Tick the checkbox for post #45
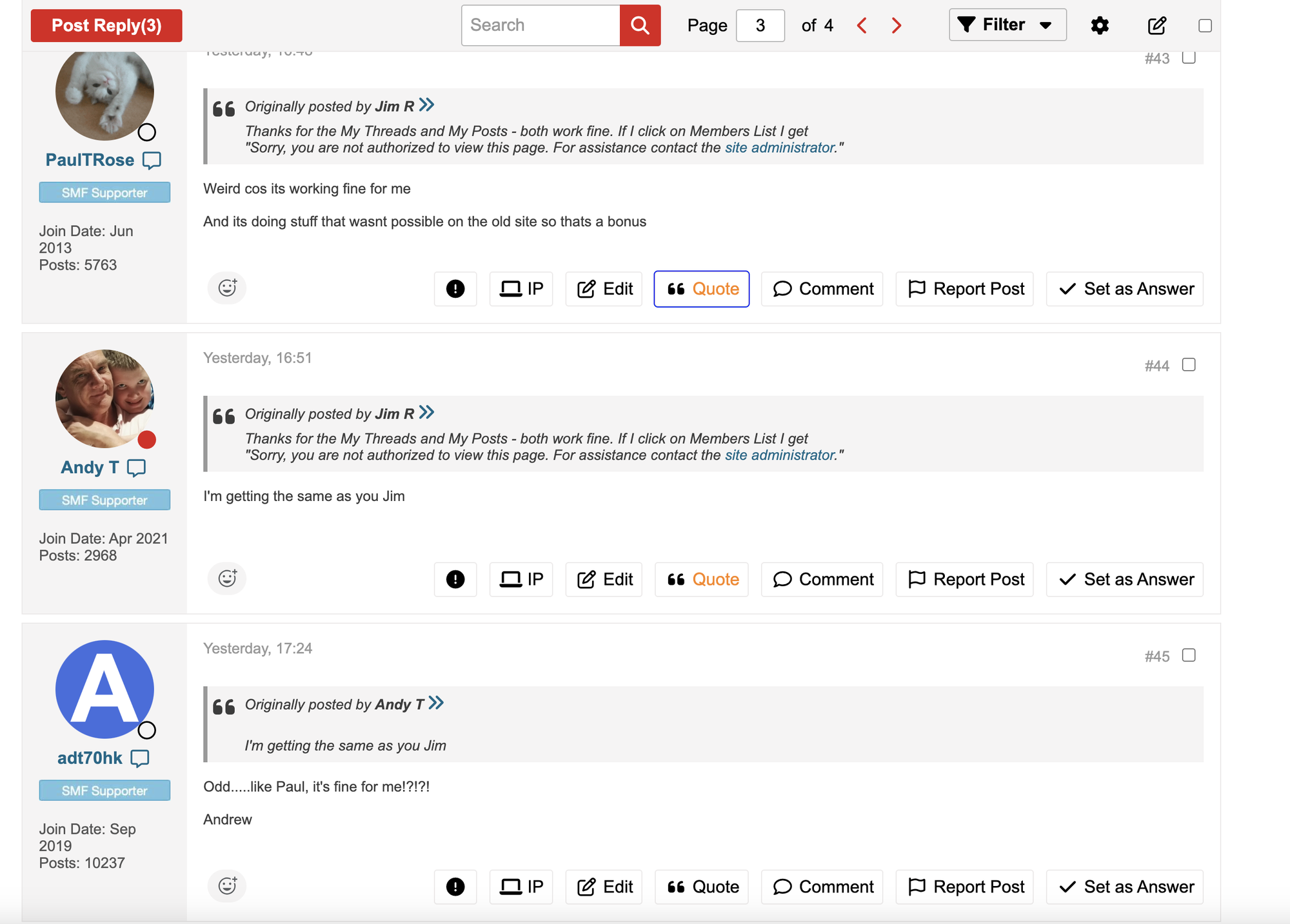The height and width of the screenshot is (924, 1290). [1188, 655]
